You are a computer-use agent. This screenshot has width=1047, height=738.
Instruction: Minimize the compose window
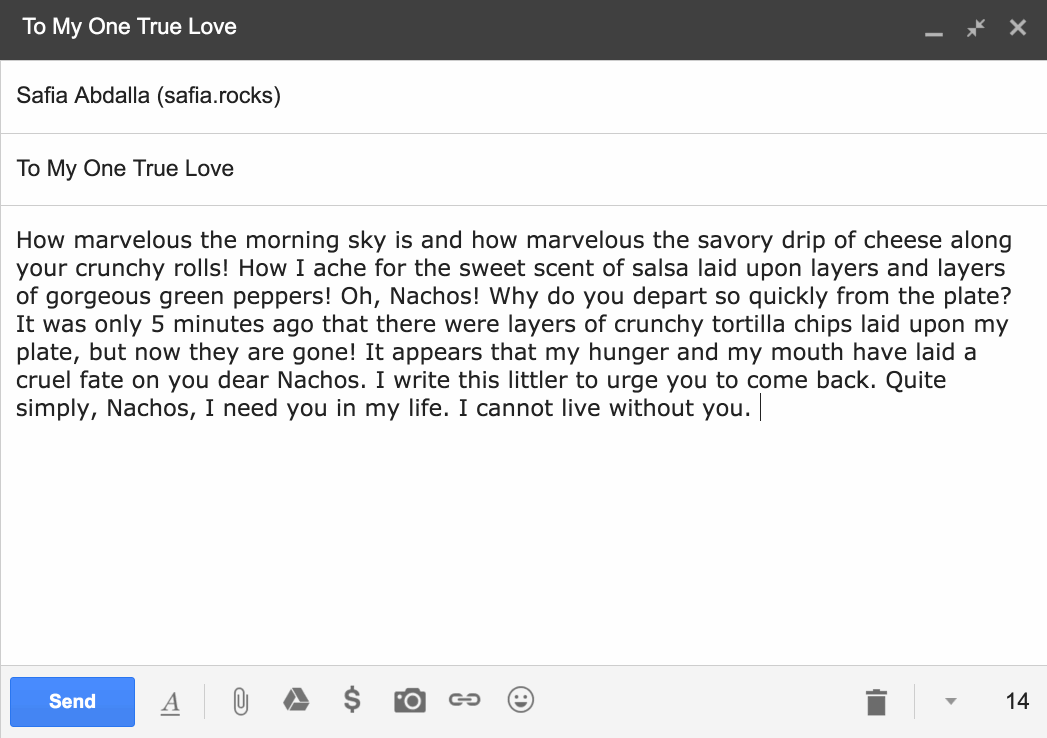933,32
